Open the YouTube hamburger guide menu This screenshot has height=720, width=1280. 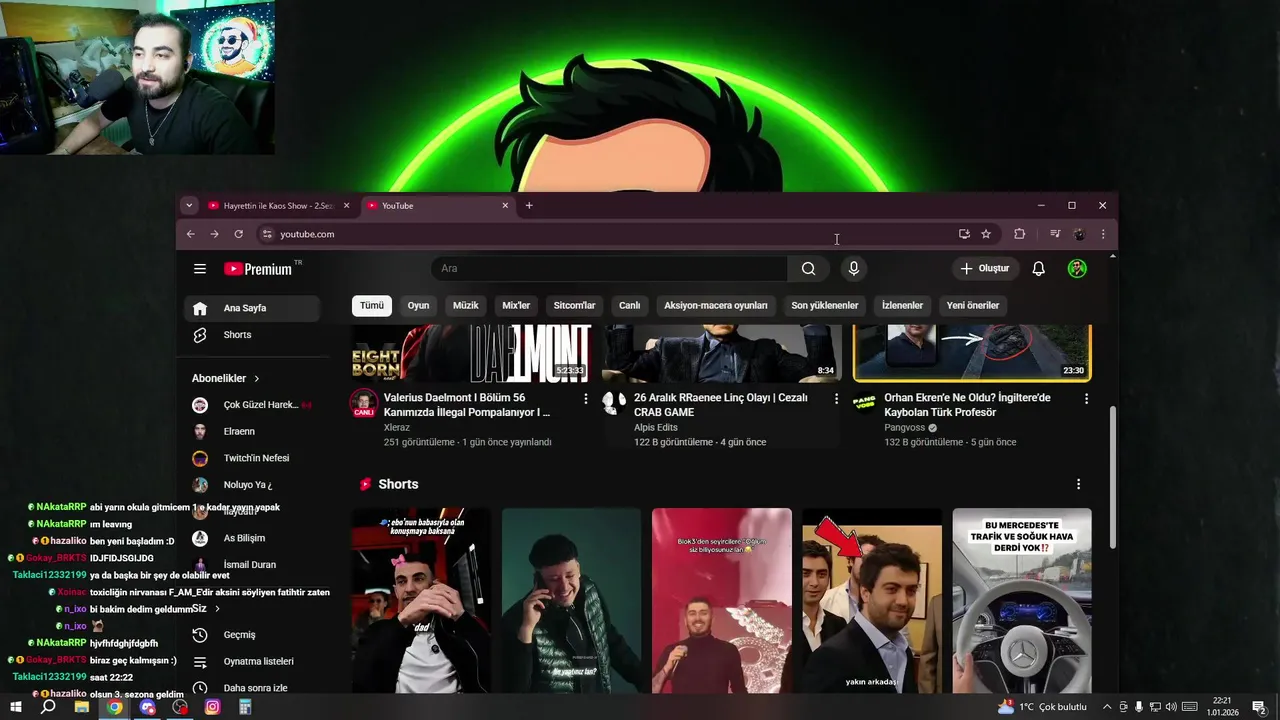[x=200, y=269]
